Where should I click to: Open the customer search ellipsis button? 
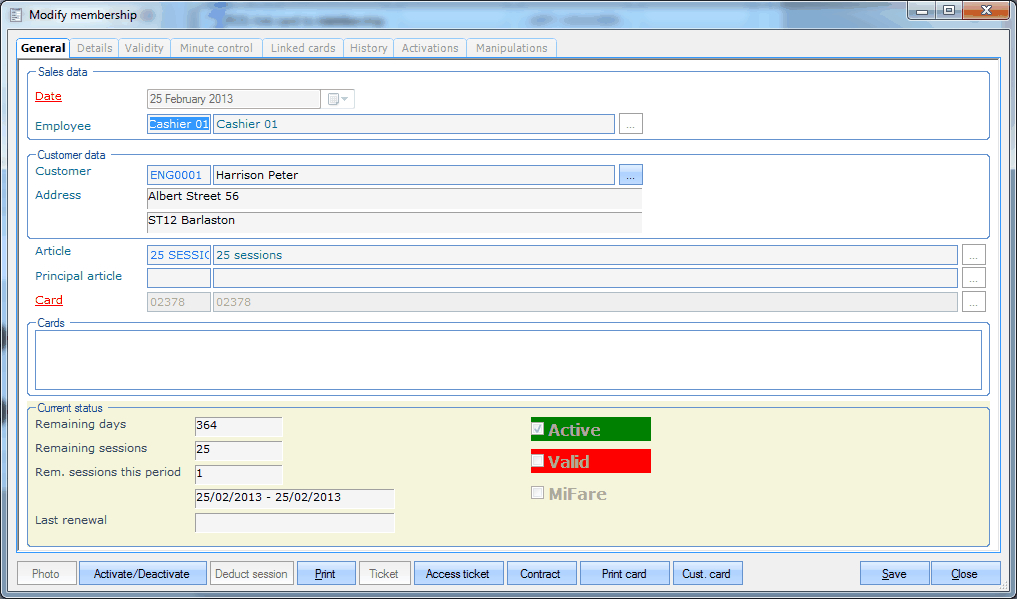click(631, 174)
